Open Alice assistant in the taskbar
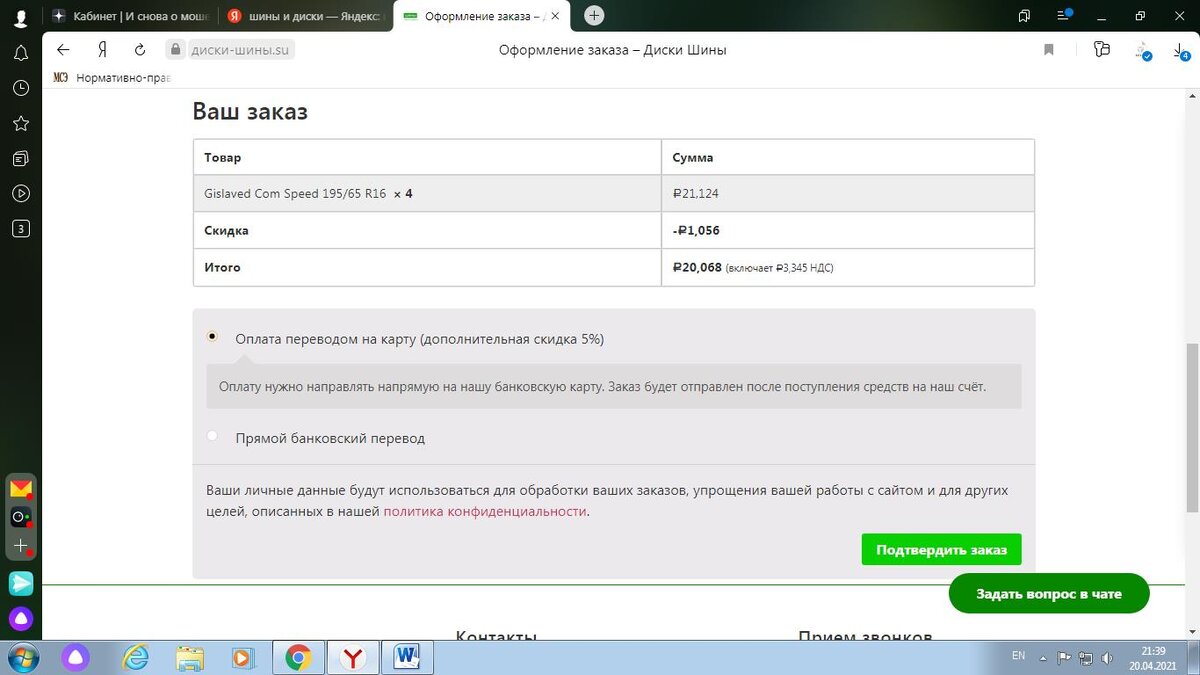Viewport: 1200px width, 675px height. coord(76,657)
